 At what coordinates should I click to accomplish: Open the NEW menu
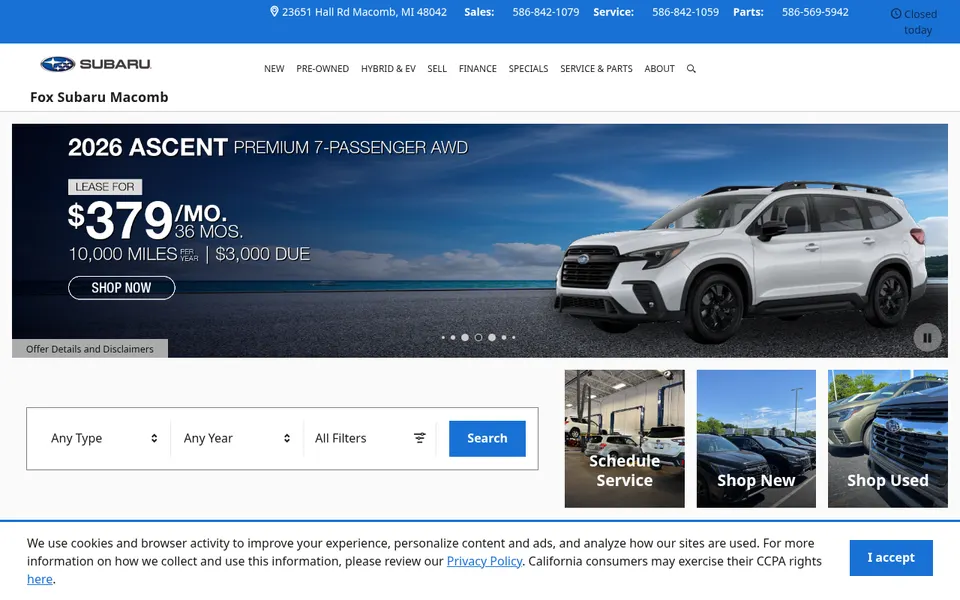point(274,69)
